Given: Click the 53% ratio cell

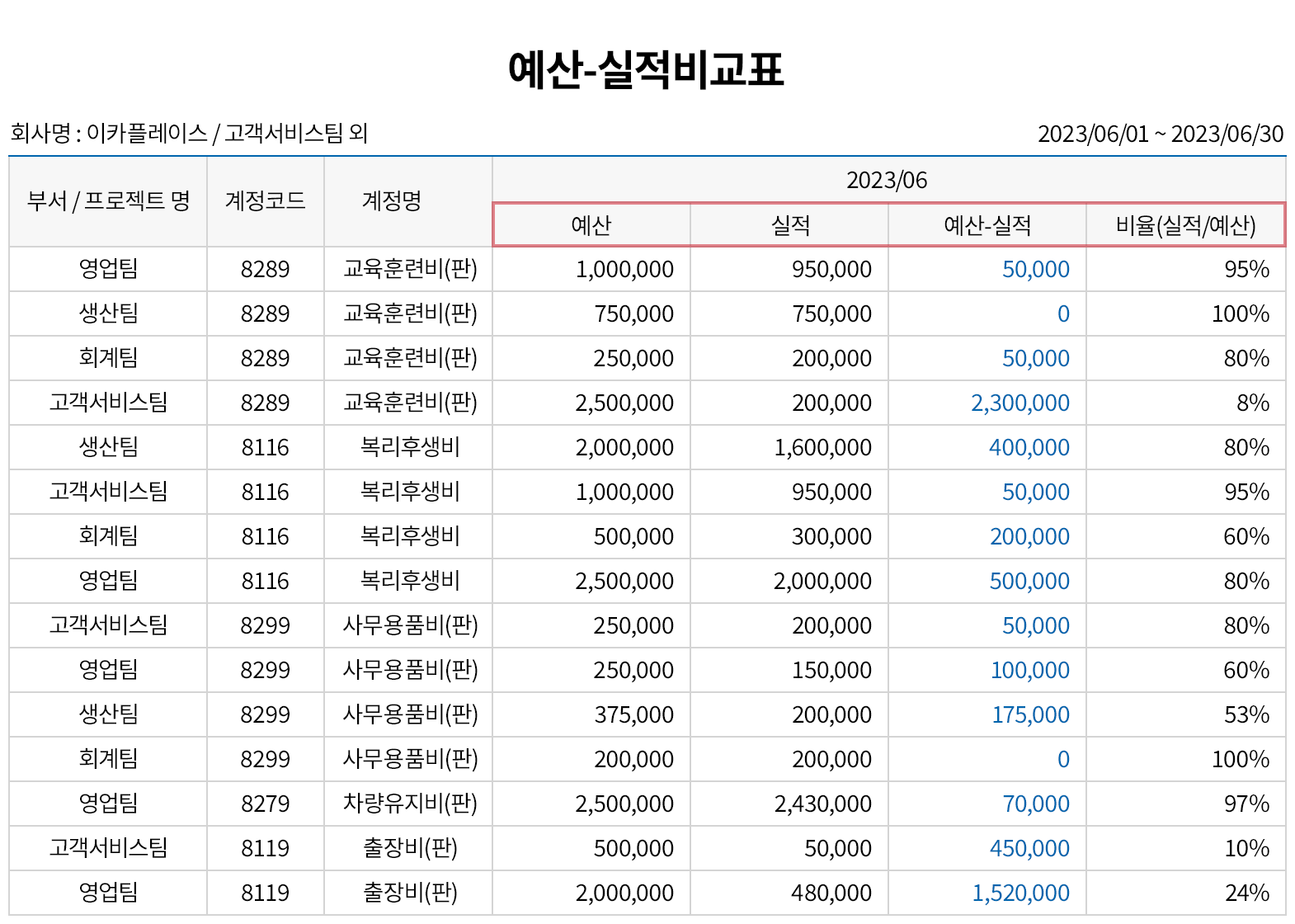Looking at the screenshot, I should pos(1185,714).
